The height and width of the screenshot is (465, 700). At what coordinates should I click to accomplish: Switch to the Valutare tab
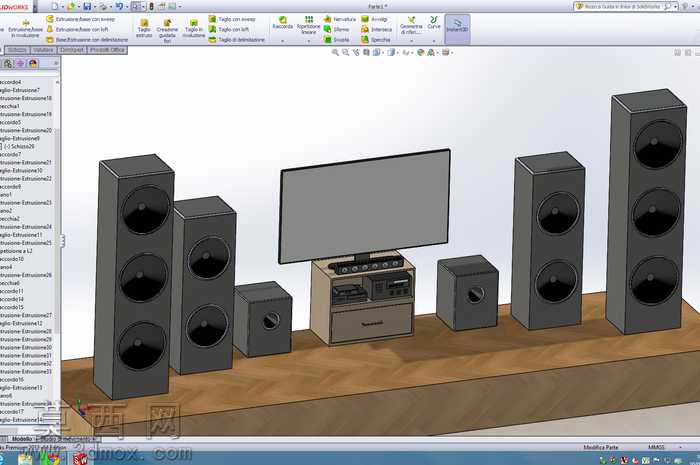coord(43,50)
